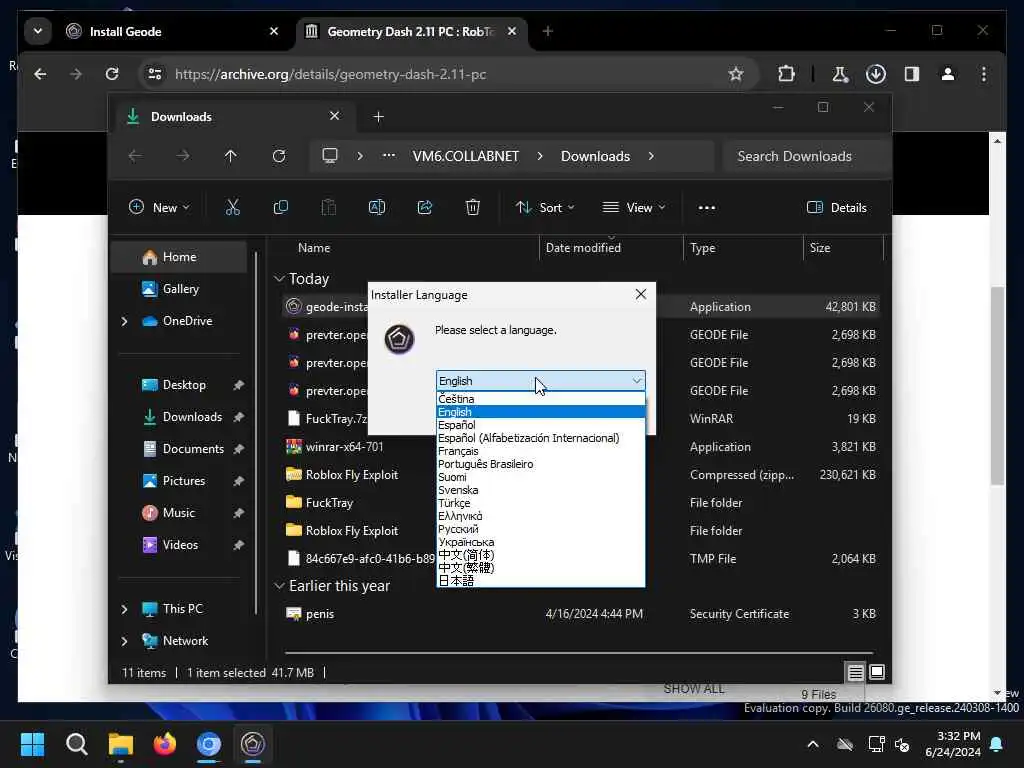Go up one folder level in Explorer

[x=231, y=156]
